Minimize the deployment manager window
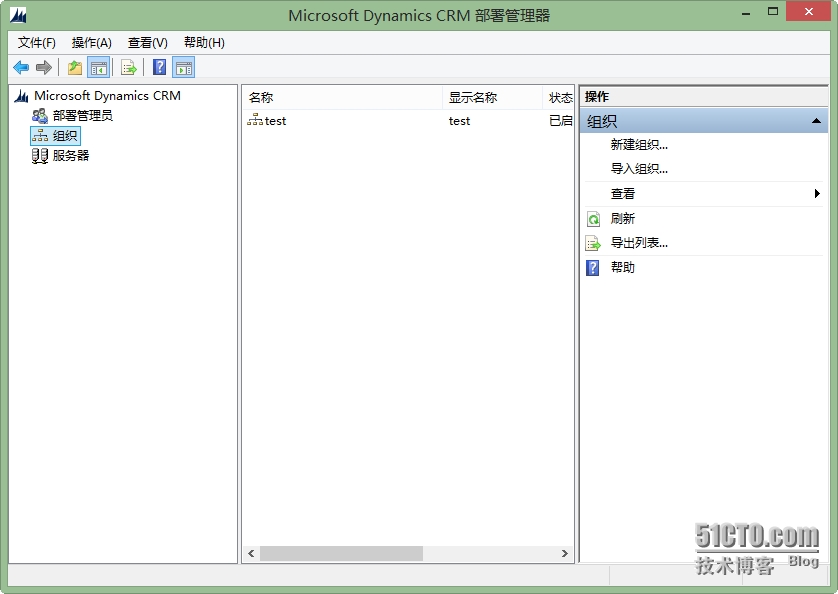Image resolution: width=838 pixels, height=594 pixels. (x=746, y=13)
